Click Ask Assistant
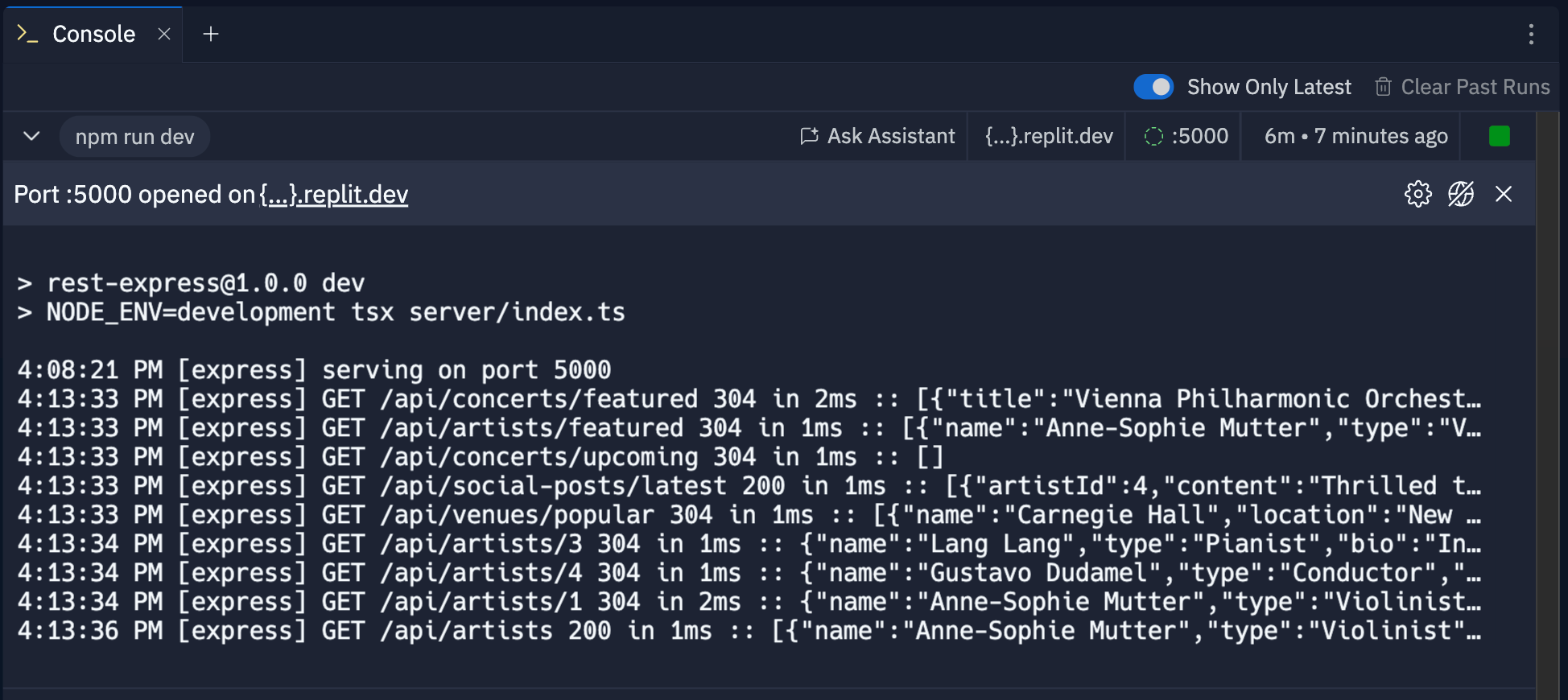This screenshot has height=700, width=1568. click(x=877, y=136)
